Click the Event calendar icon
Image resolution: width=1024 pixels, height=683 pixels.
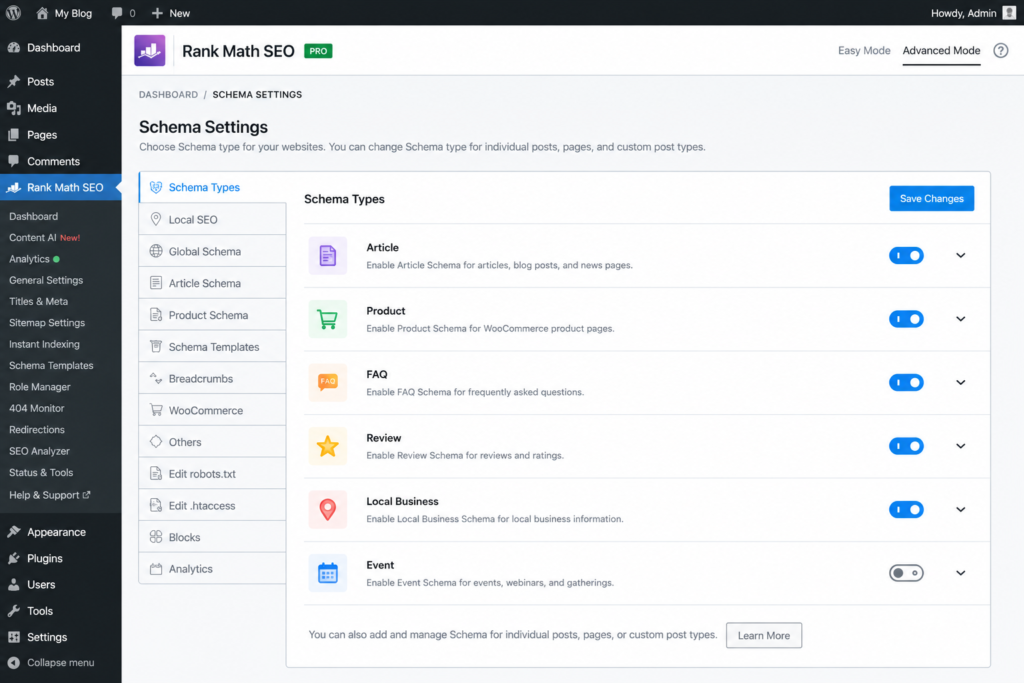point(328,573)
